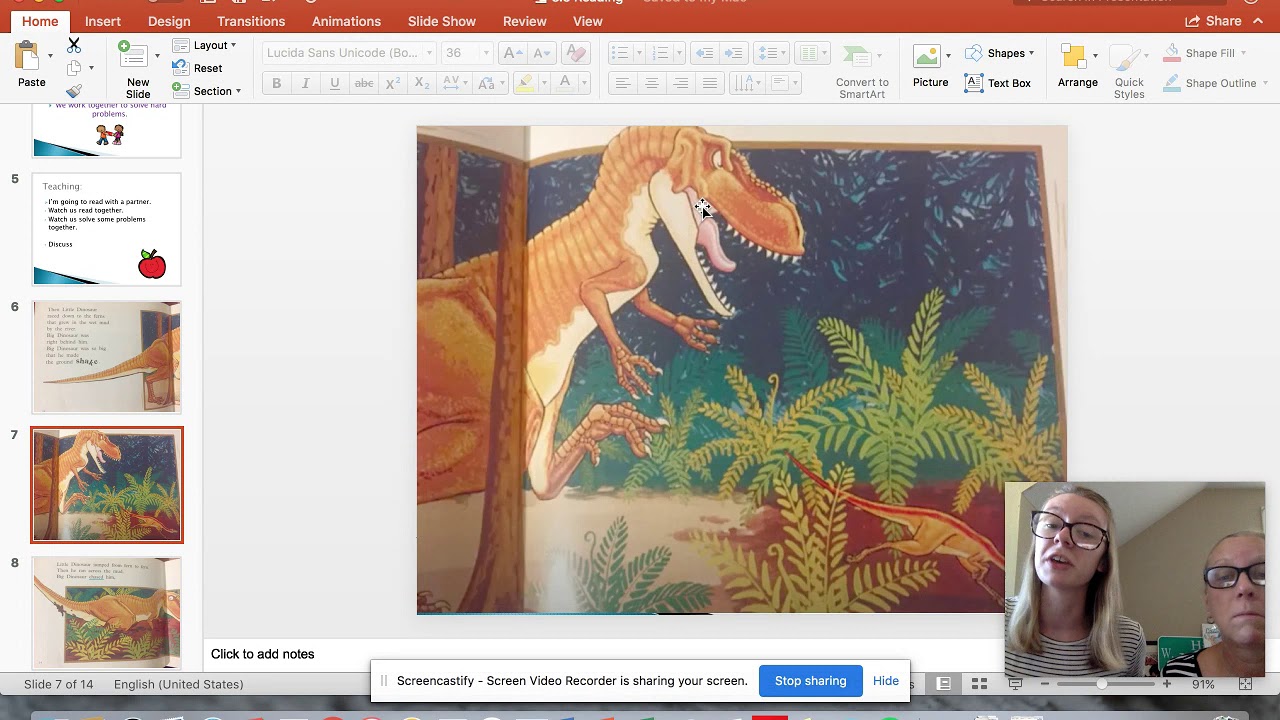Click the Cut scissors icon
This screenshot has width=1280, height=720.
pyautogui.click(x=73, y=45)
